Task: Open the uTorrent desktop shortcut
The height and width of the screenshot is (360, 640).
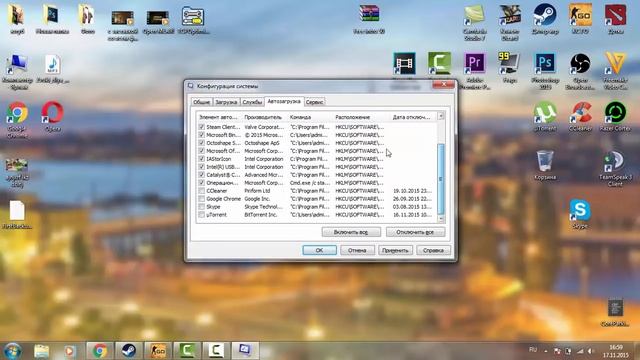Action: pos(545,113)
